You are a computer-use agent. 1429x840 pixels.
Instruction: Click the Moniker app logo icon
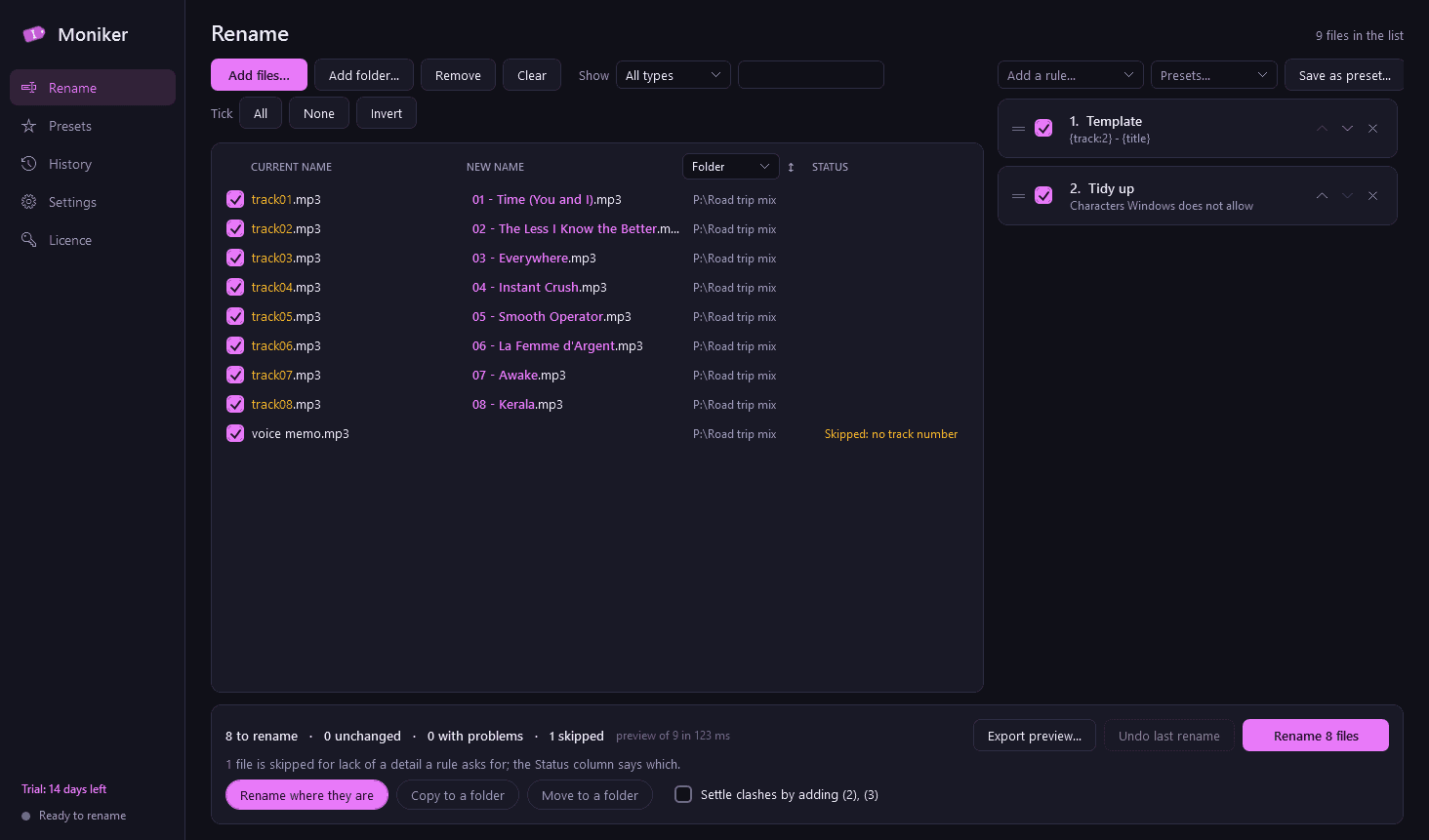pyautogui.click(x=34, y=34)
